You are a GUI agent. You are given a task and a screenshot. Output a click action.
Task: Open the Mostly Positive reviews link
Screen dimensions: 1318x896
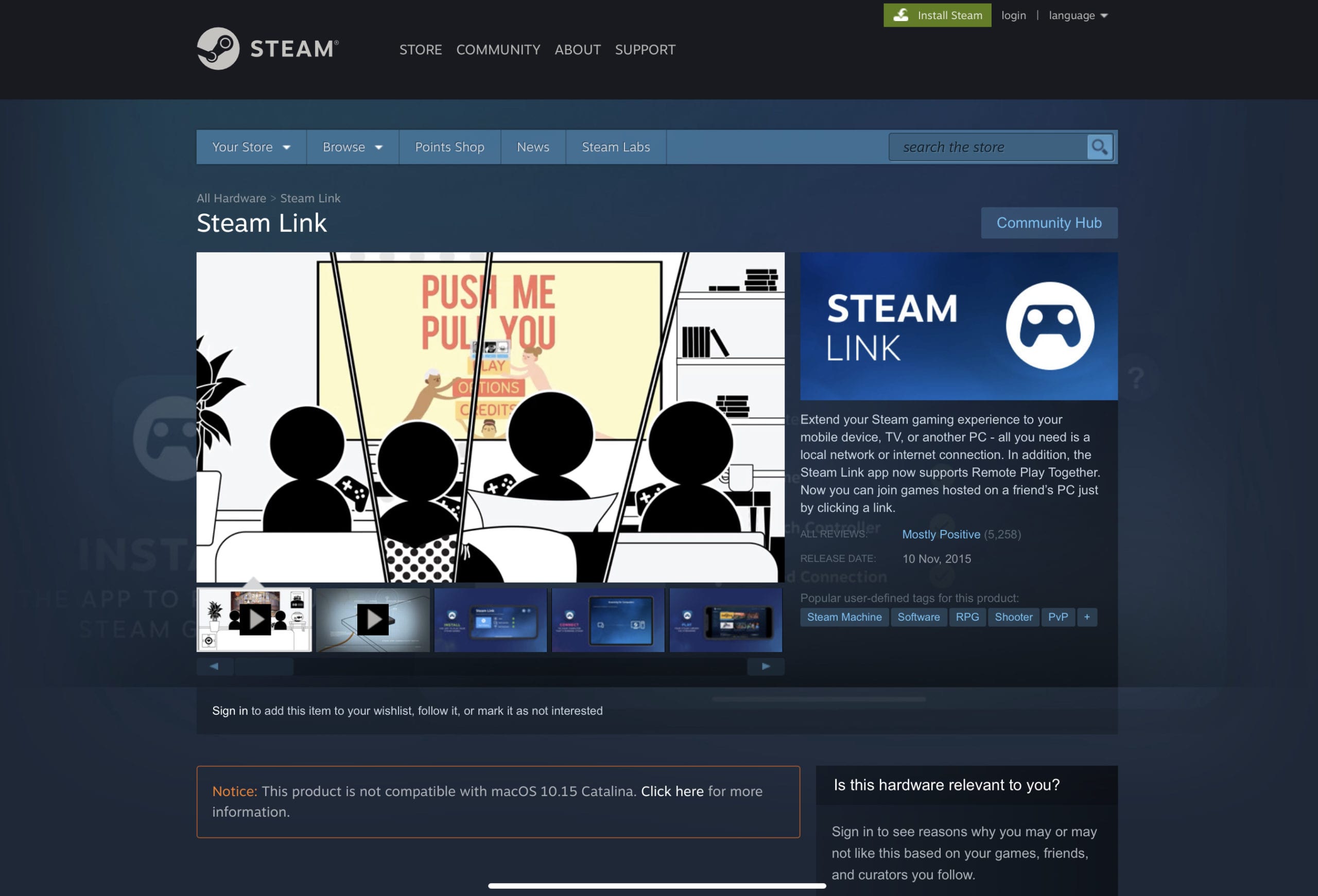[x=941, y=534]
